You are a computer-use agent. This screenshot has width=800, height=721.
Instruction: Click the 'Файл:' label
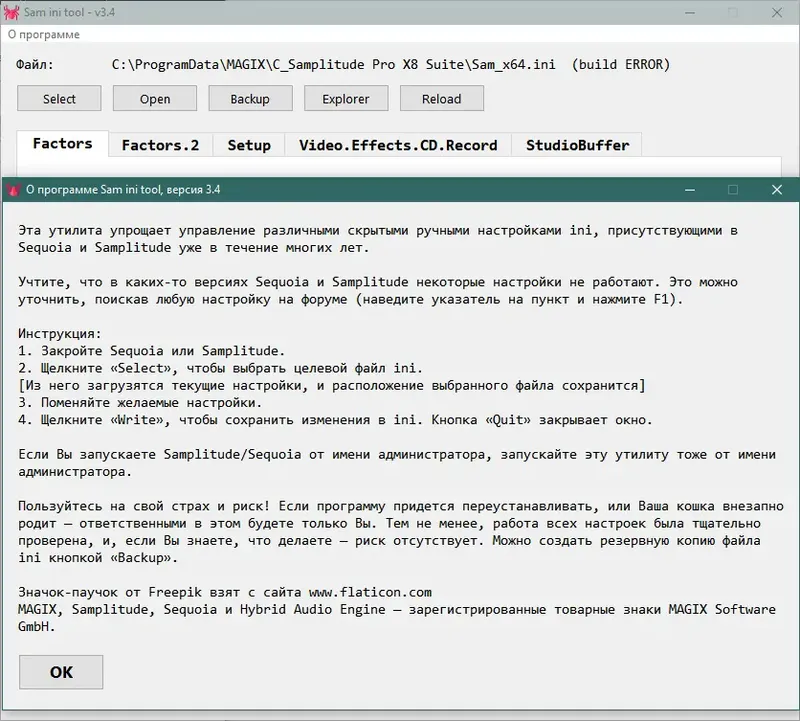click(34, 65)
